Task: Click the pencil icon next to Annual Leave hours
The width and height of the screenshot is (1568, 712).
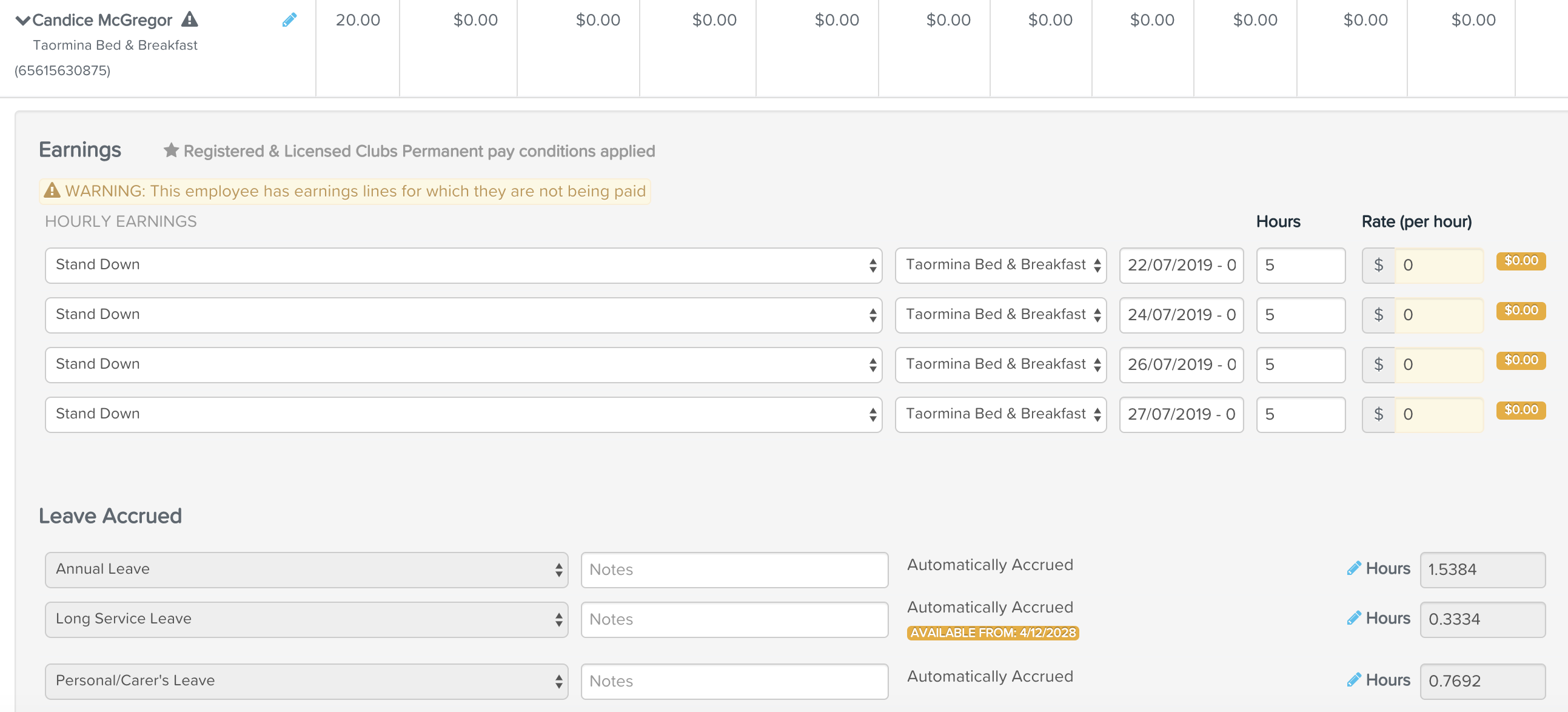Action: click(1351, 568)
